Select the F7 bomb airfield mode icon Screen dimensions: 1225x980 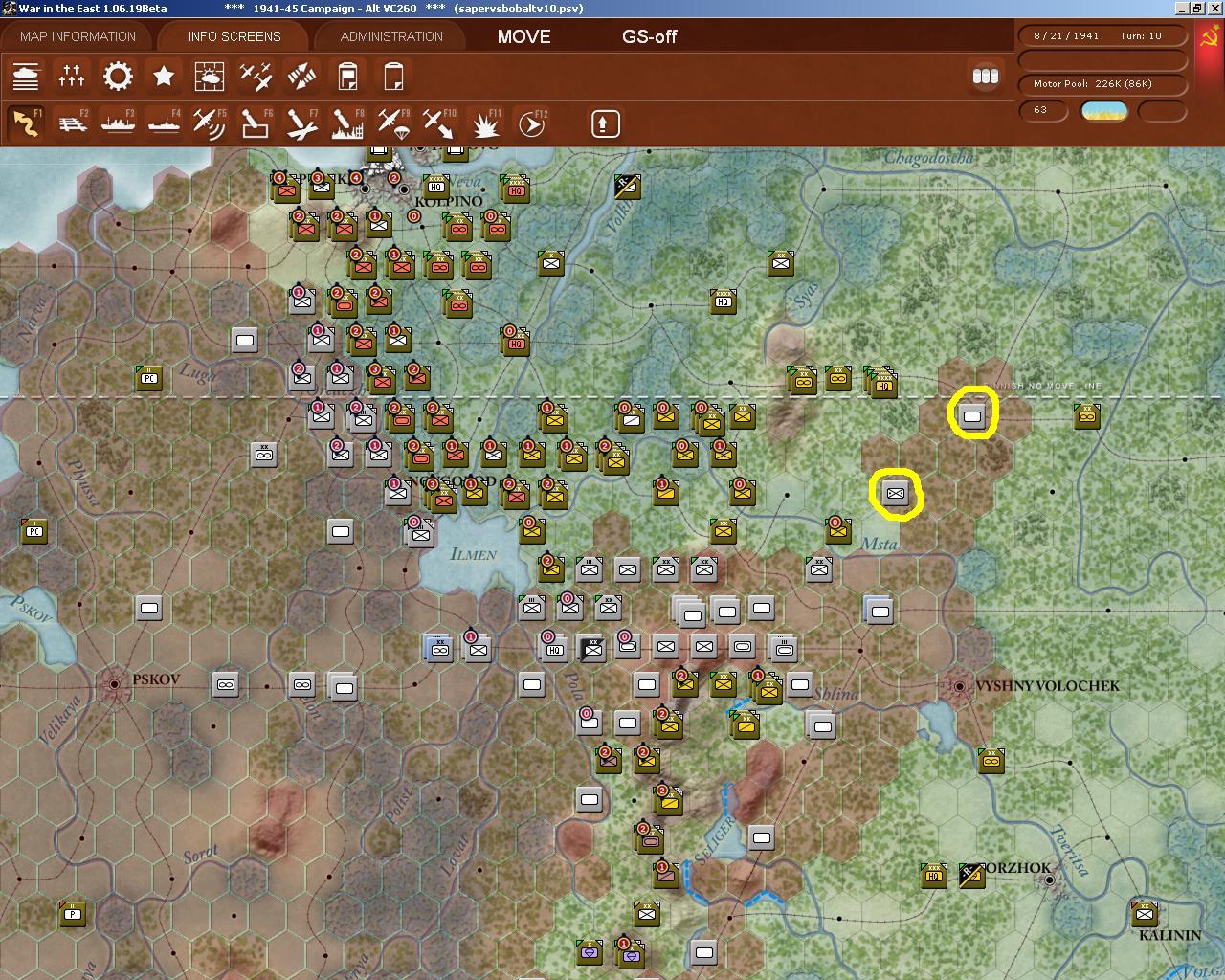click(301, 123)
